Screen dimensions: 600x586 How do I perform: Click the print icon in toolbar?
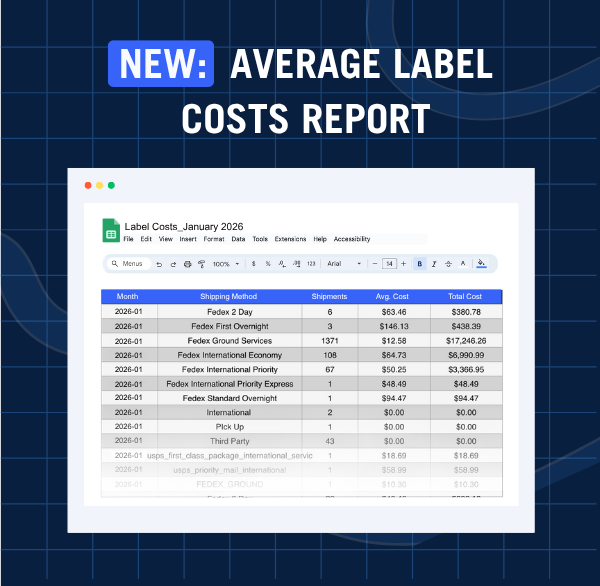tap(188, 264)
